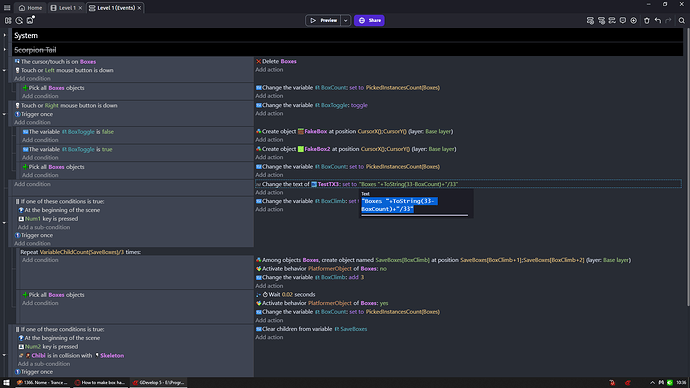Click 'Activate behavior PlatformerObject of Boxes: no'
Image resolution: width=690 pixels, height=388 pixels.
pos(321,268)
